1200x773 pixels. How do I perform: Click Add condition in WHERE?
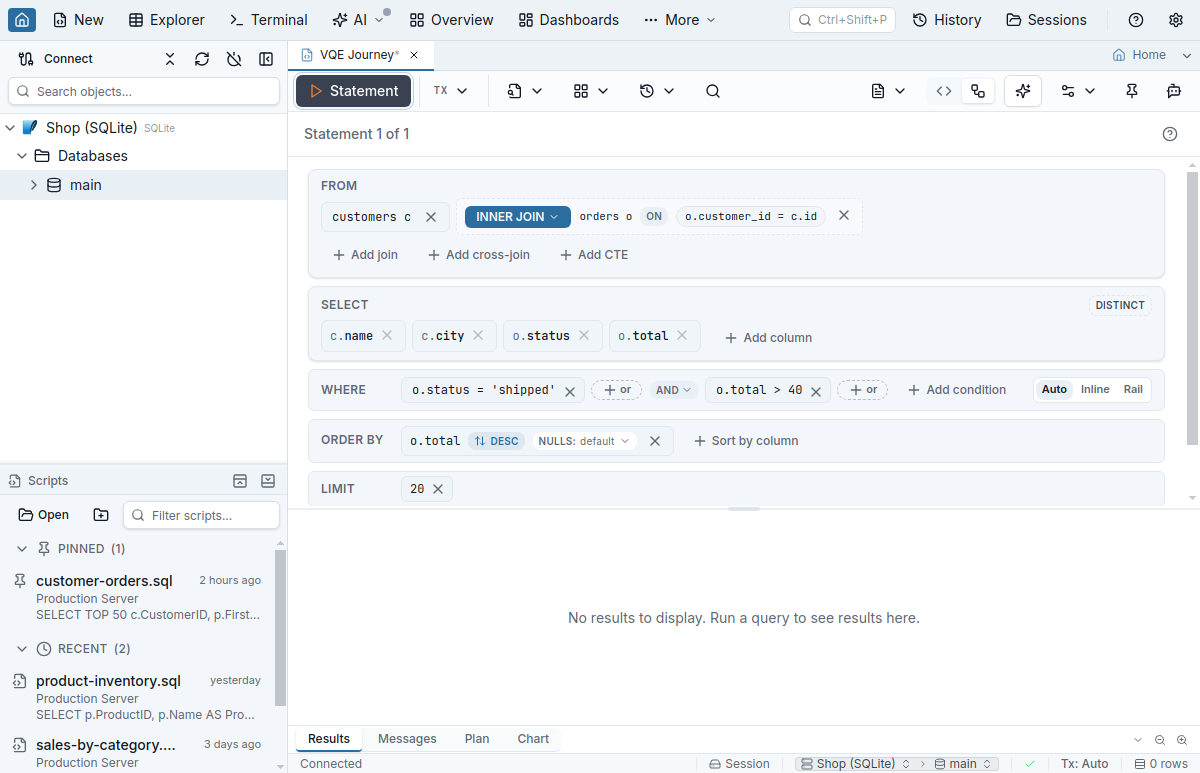pyautogui.click(x=957, y=390)
